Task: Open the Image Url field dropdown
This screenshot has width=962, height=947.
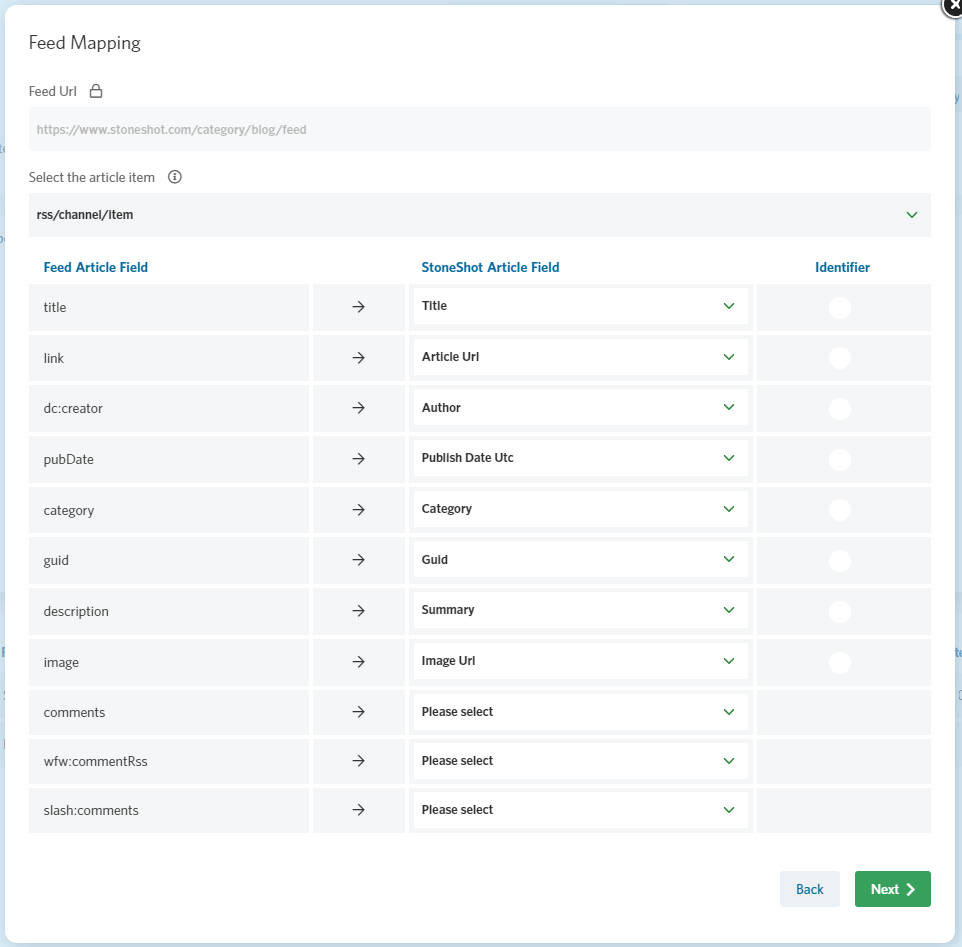Action: pyautogui.click(x=580, y=661)
